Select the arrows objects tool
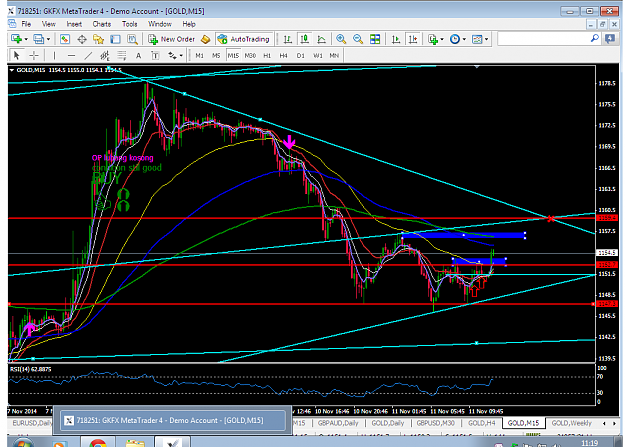625x447 pixels. (172, 55)
